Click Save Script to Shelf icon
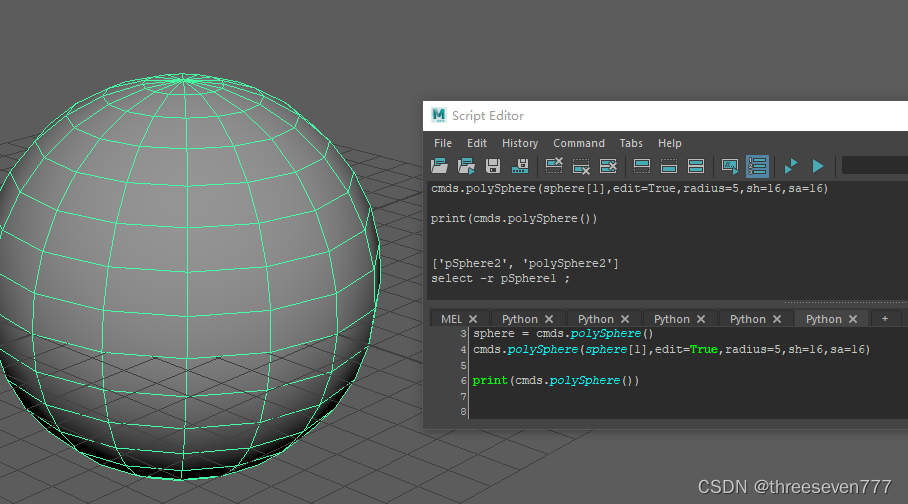The width and height of the screenshot is (908, 504). (x=520, y=166)
